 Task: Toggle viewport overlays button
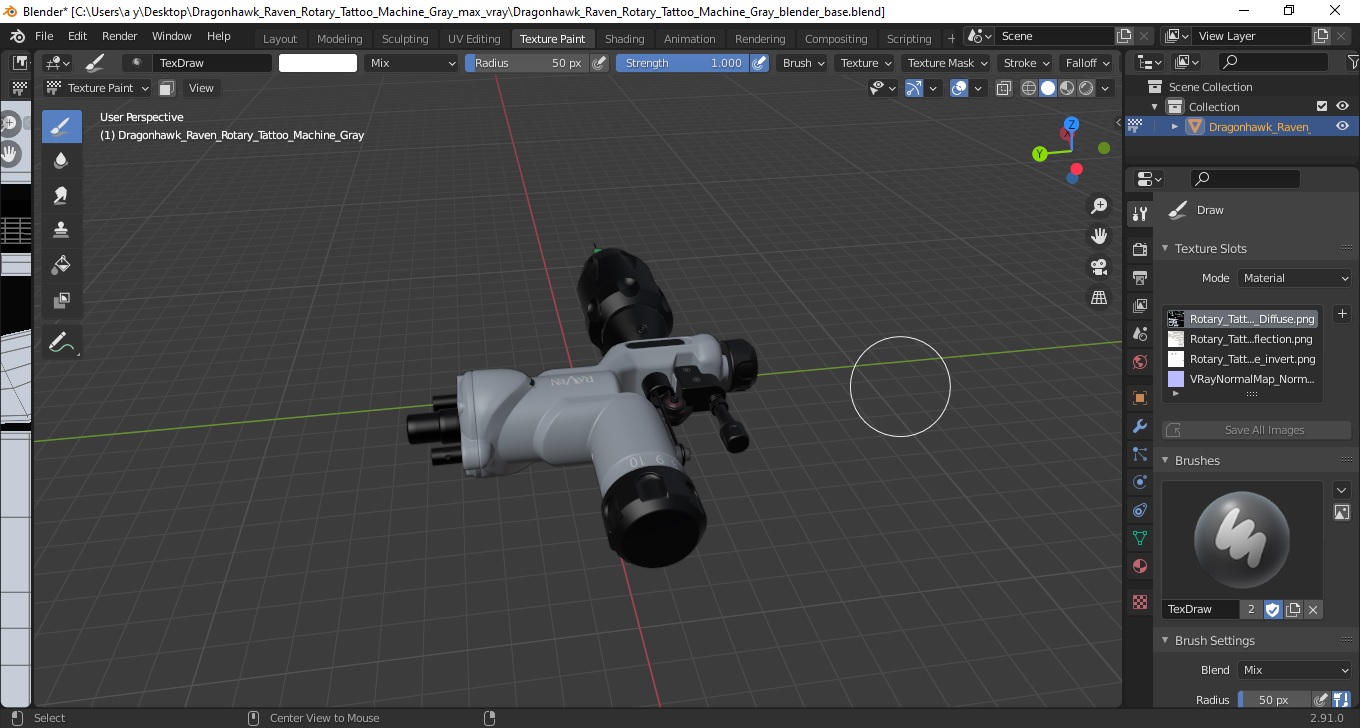point(959,88)
